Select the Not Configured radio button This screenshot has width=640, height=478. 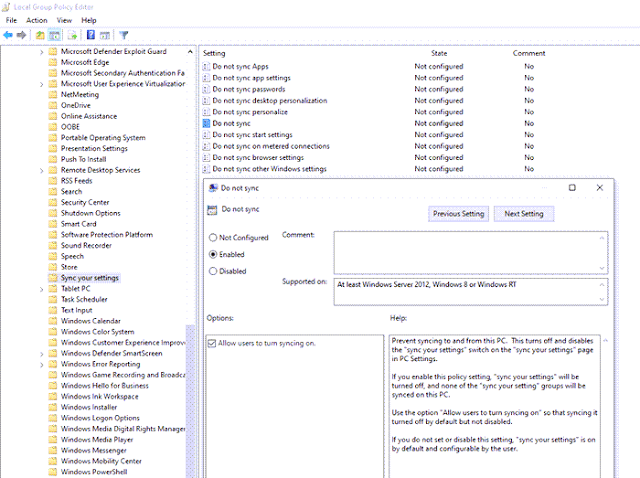[x=213, y=238]
